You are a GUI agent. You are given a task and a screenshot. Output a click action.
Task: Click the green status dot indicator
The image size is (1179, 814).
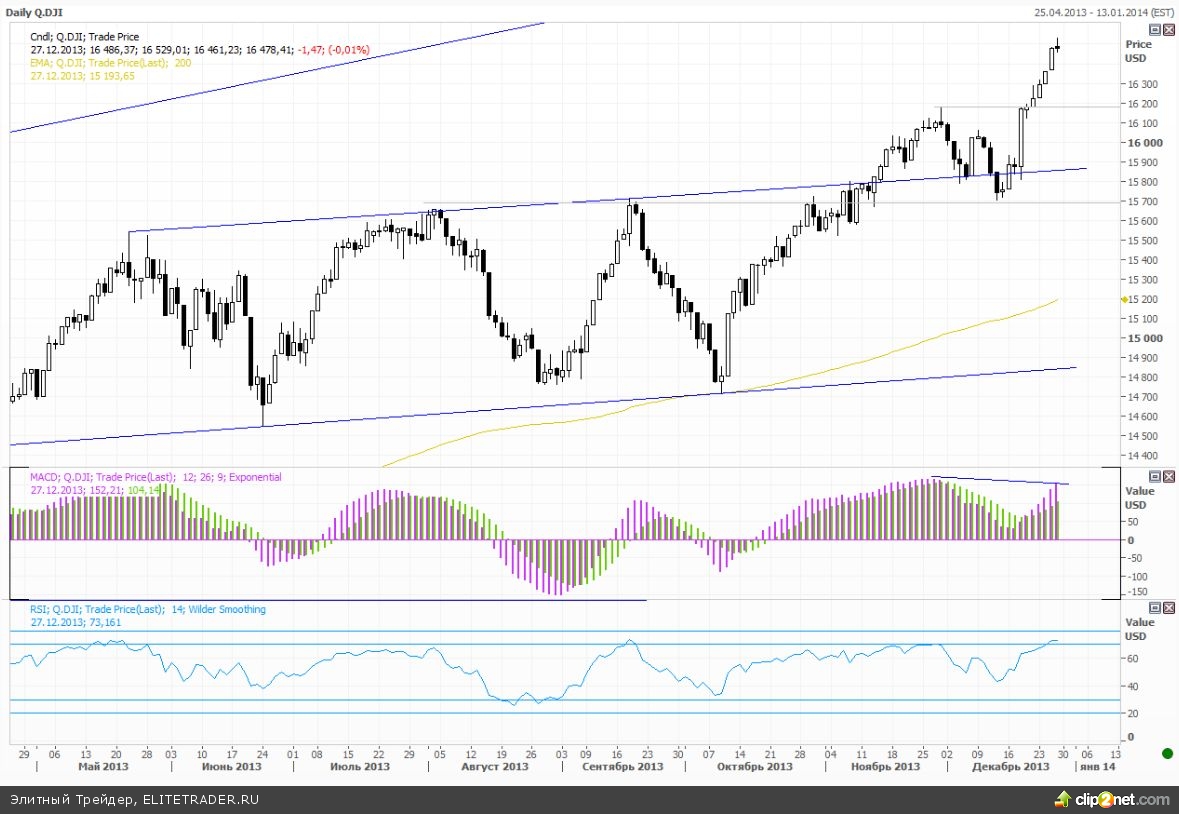[1166, 752]
